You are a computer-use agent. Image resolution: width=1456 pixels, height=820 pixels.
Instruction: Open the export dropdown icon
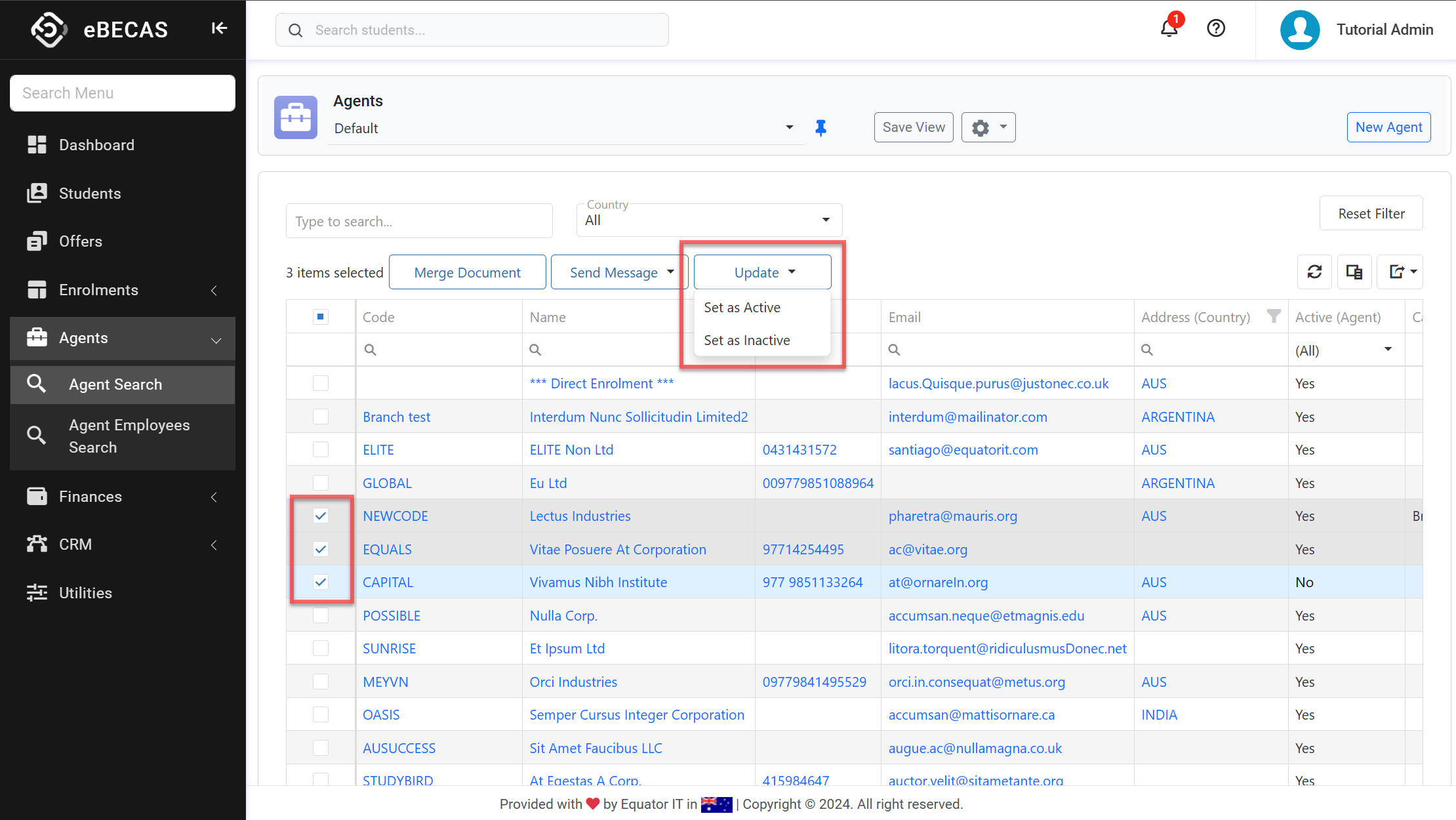(x=1400, y=272)
